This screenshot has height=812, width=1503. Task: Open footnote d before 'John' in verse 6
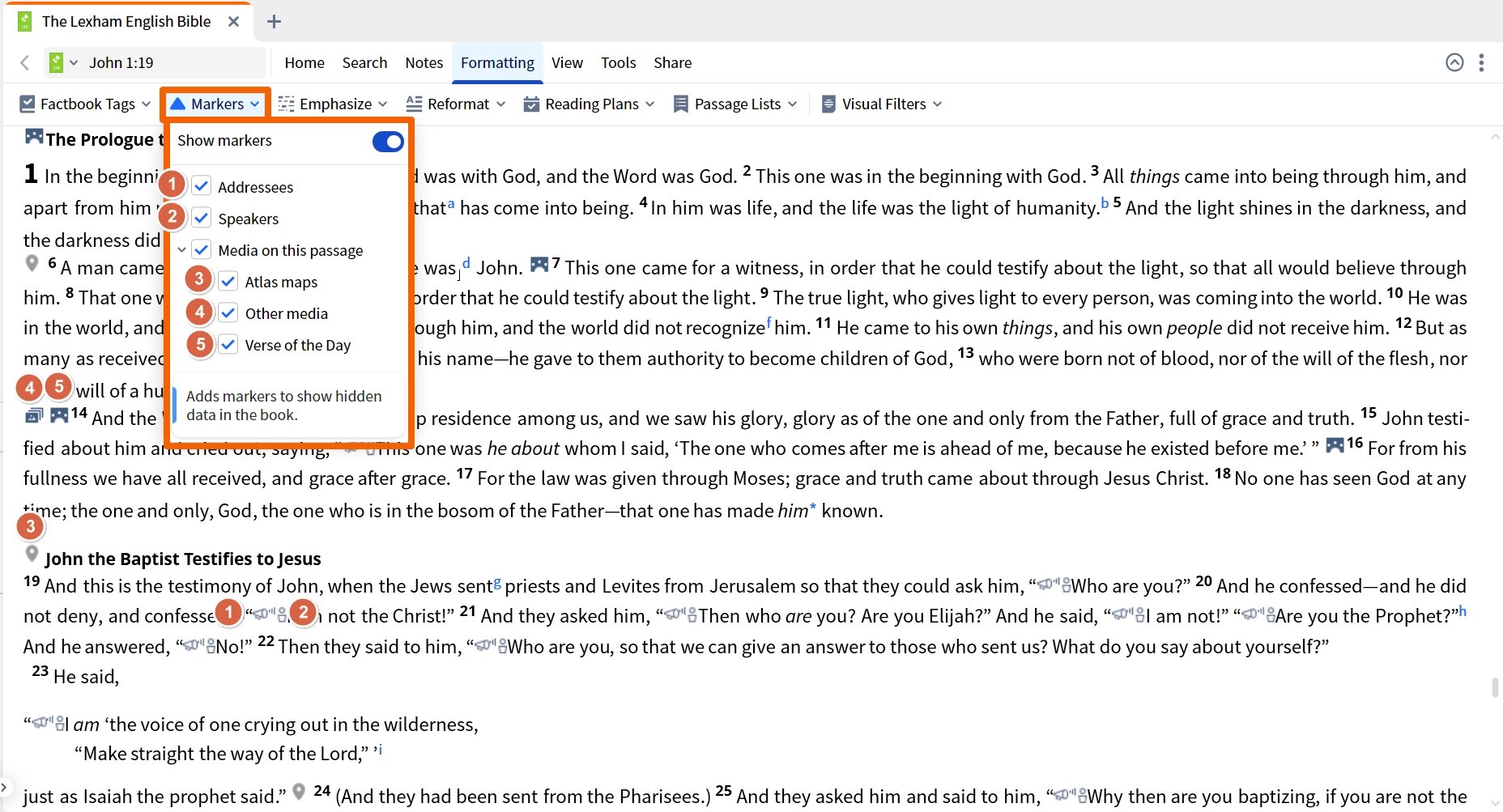tap(466, 263)
